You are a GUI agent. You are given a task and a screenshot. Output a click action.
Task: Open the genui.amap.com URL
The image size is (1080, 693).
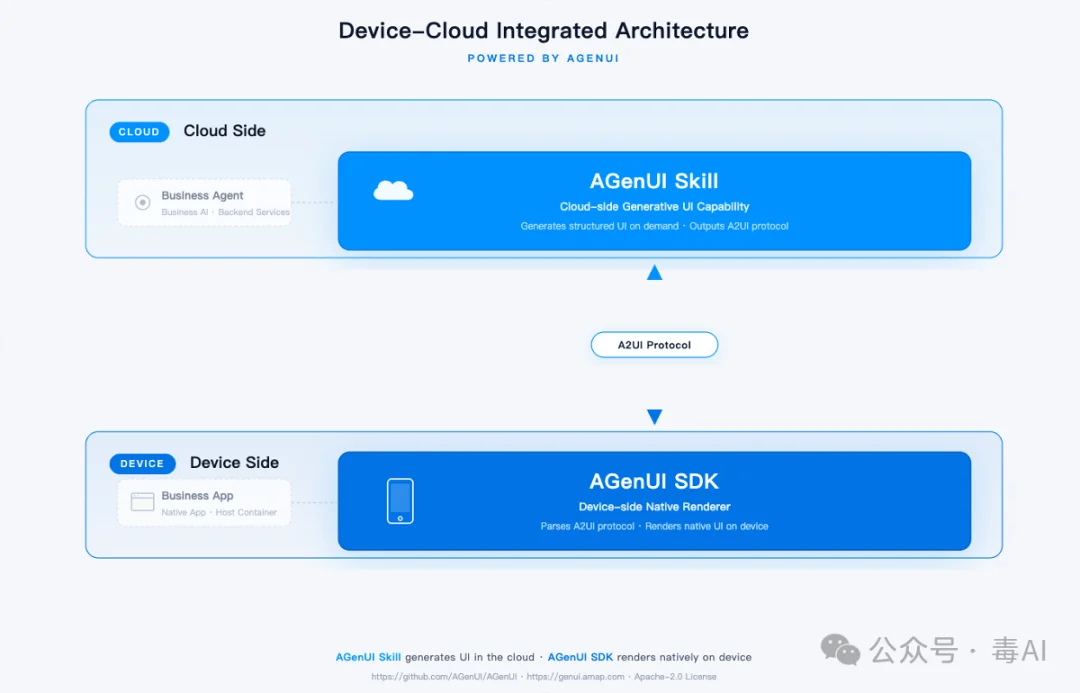tap(576, 677)
